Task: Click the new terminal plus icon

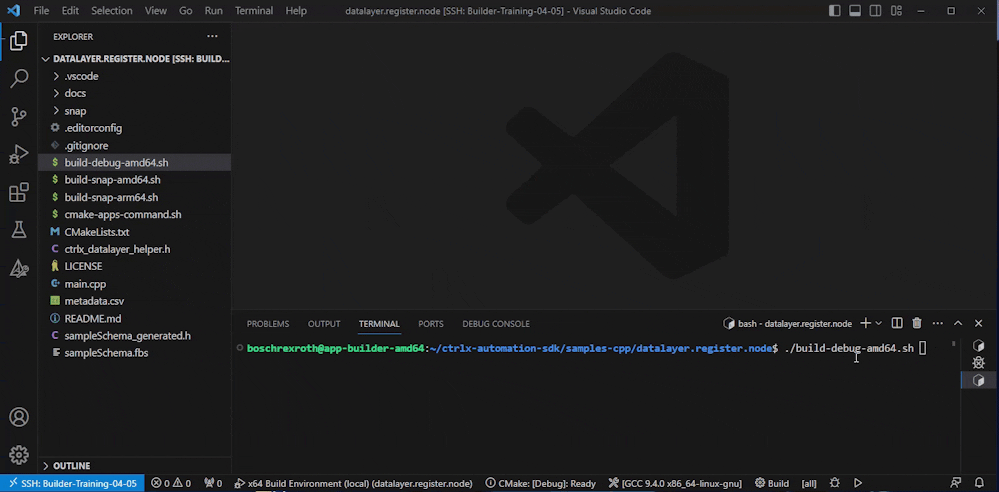Action: (x=865, y=323)
